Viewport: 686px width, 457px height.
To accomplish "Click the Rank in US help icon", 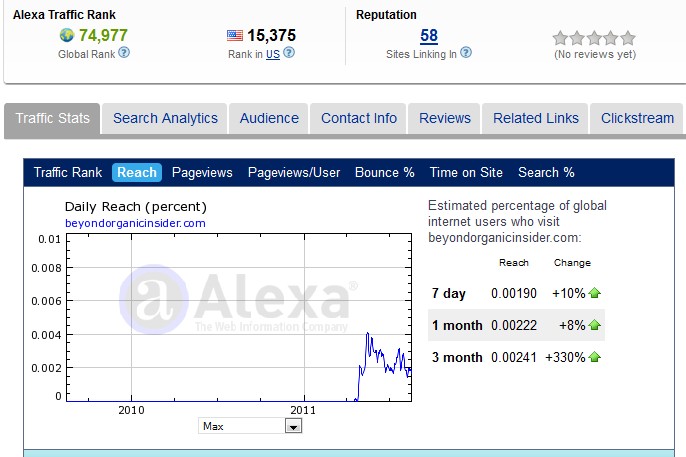I will coord(289,53).
